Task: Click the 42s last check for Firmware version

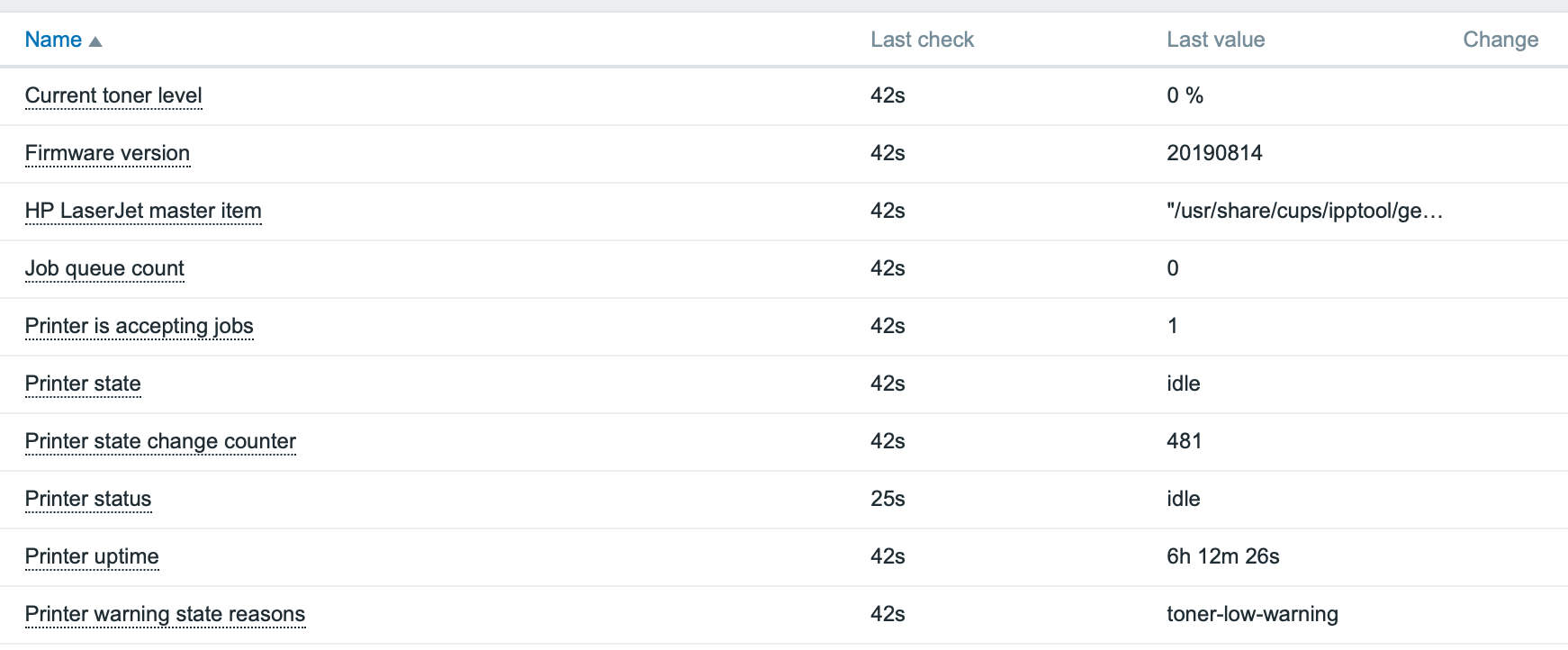Action: (x=887, y=153)
